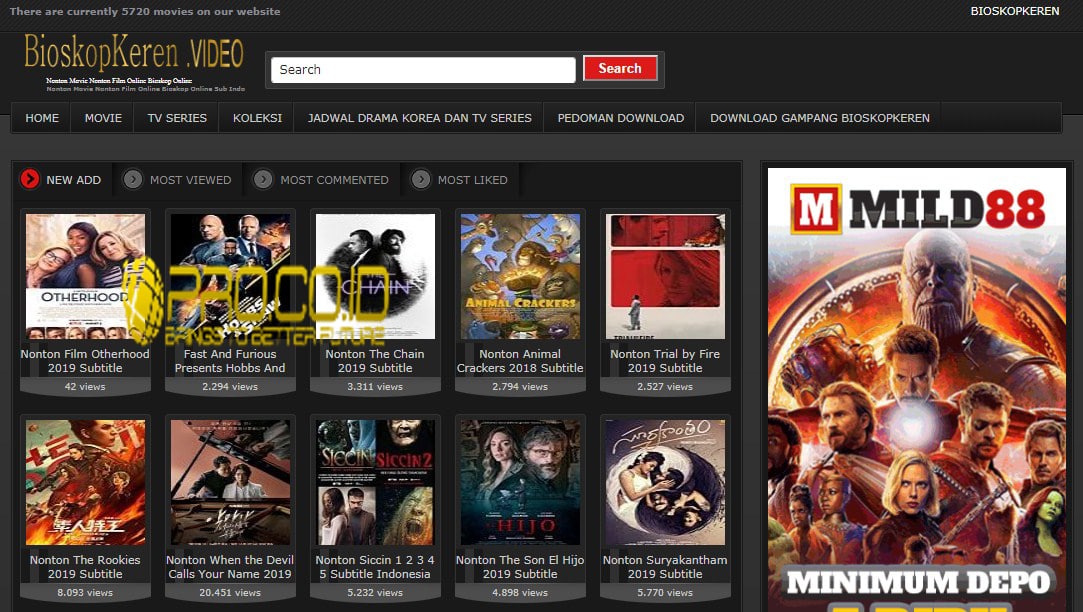This screenshot has width=1083, height=612.
Task: Click the arrow icon beside MOST COMMENTED
Action: click(262, 179)
